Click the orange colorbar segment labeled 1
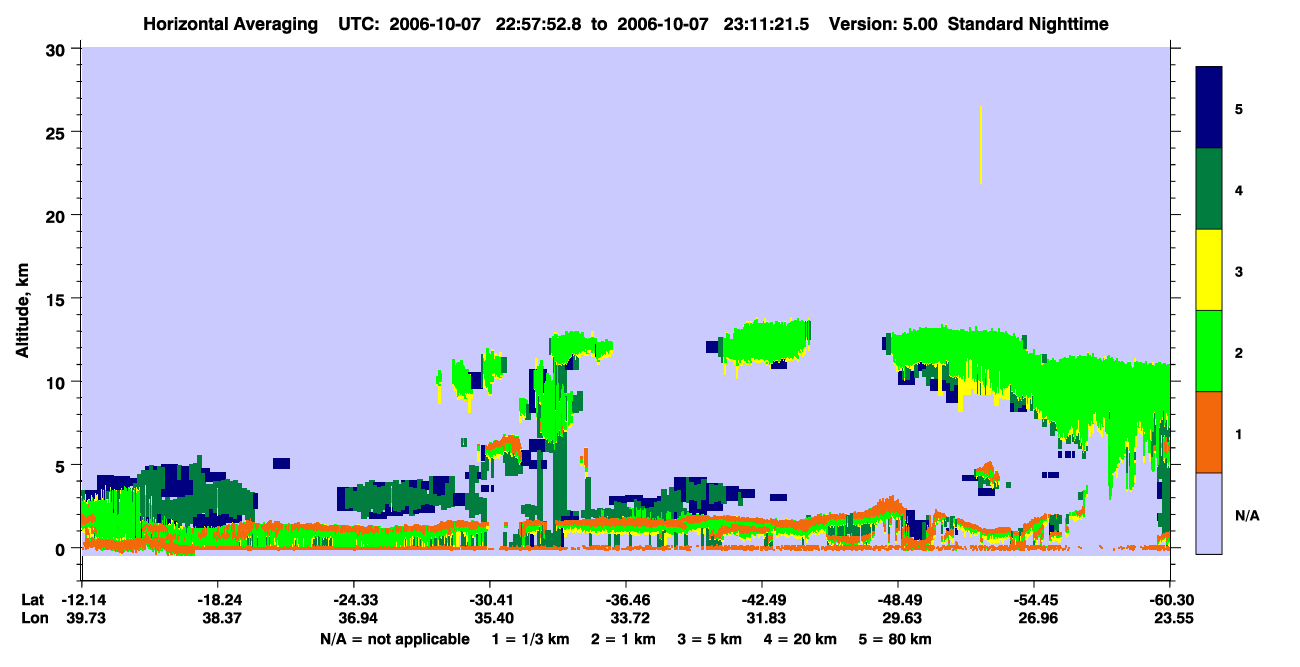 tap(1209, 432)
